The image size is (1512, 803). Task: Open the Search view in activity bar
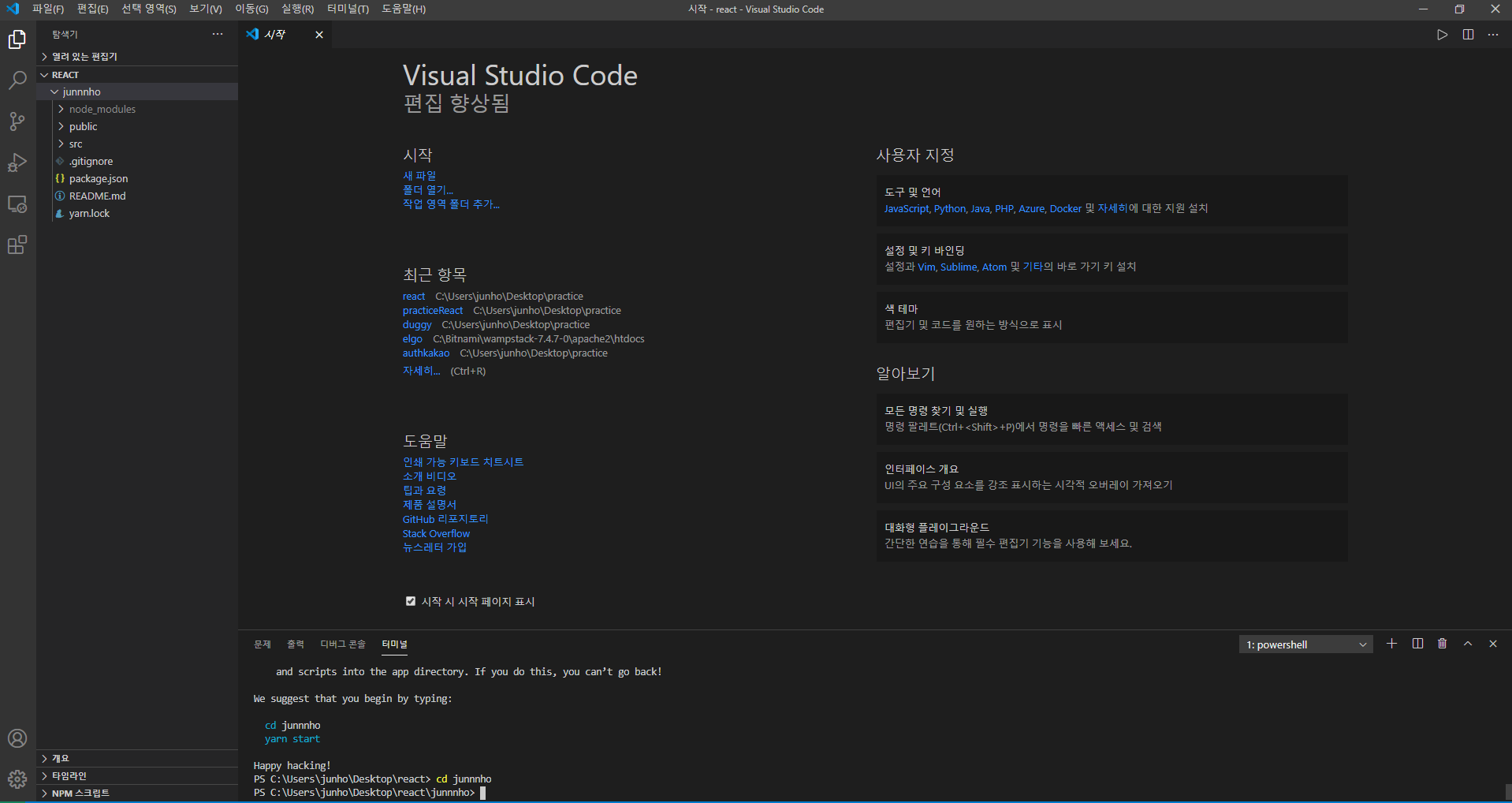click(17, 80)
